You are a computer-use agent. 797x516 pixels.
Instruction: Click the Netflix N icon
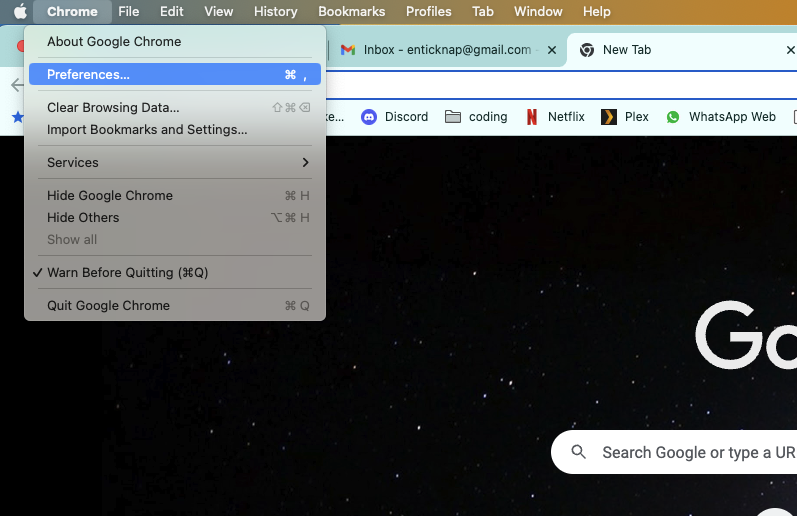(532, 117)
